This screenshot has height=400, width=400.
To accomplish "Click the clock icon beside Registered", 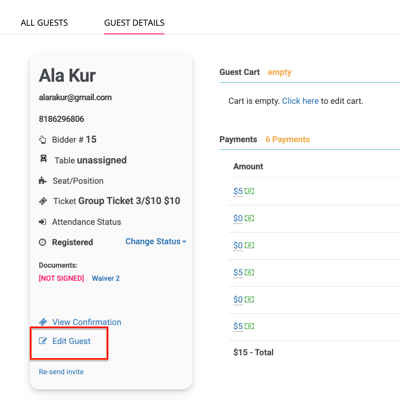I will [42, 242].
